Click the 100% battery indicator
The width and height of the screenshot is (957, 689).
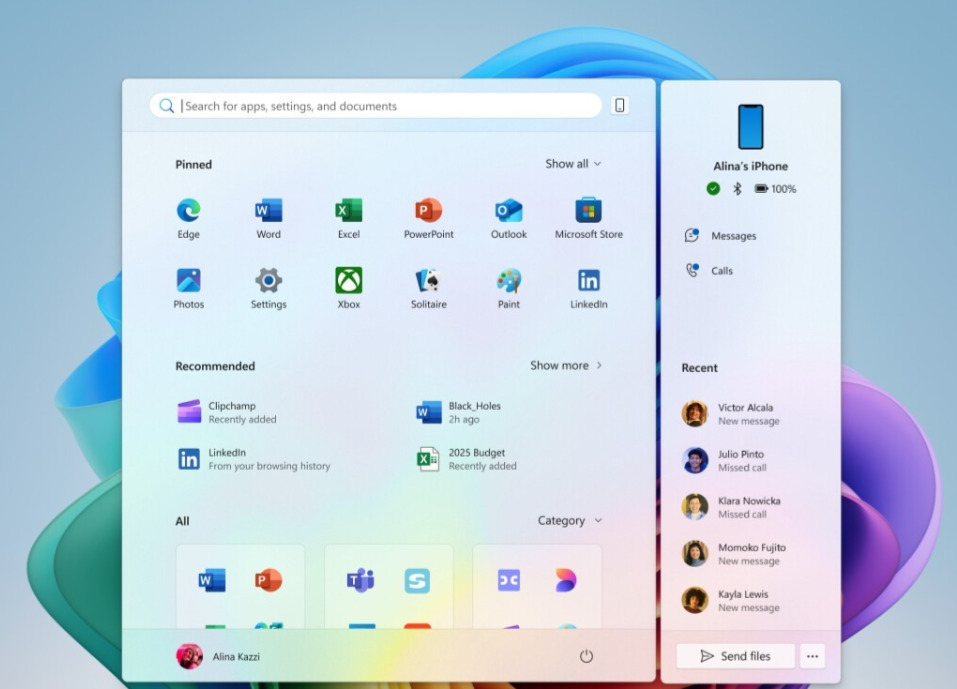click(775, 189)
